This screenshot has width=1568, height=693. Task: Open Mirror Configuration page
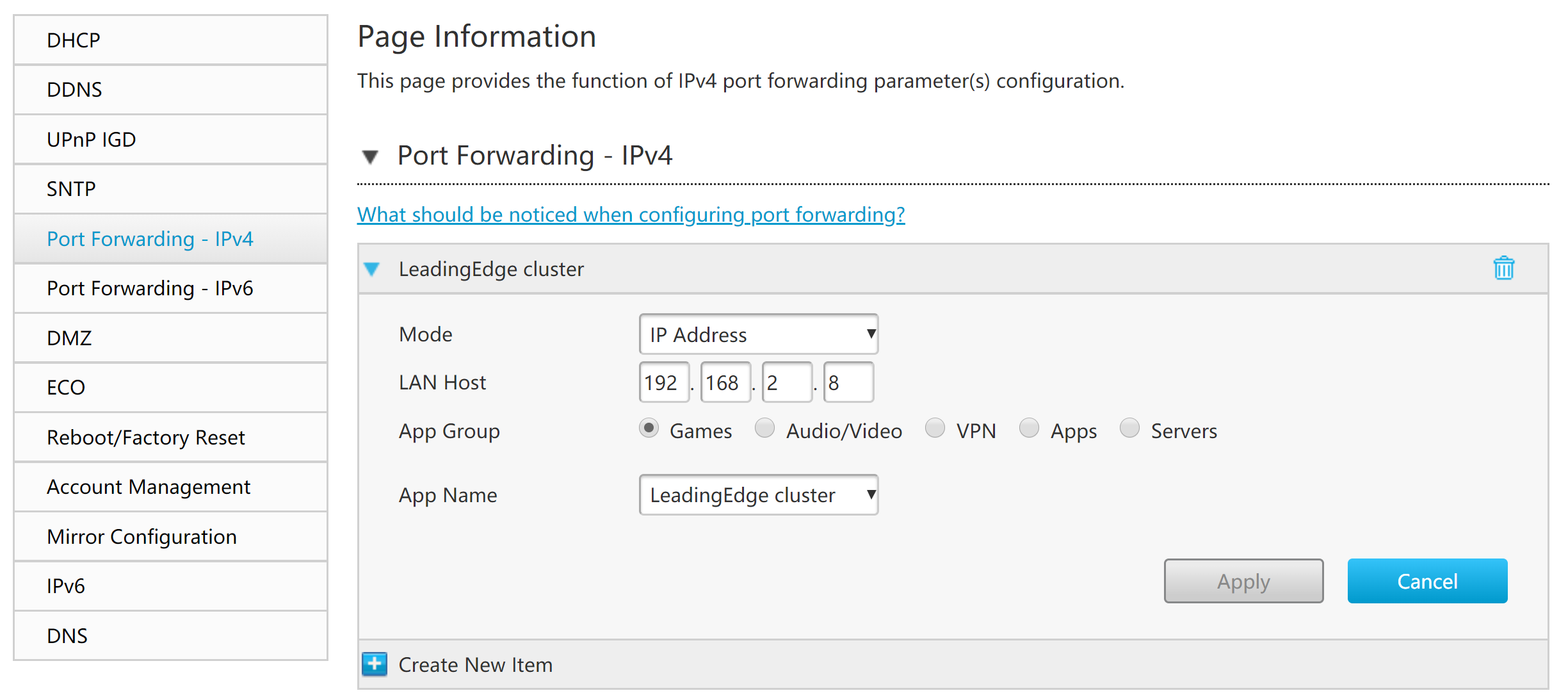pyautogui.click(x=170, y=537)
